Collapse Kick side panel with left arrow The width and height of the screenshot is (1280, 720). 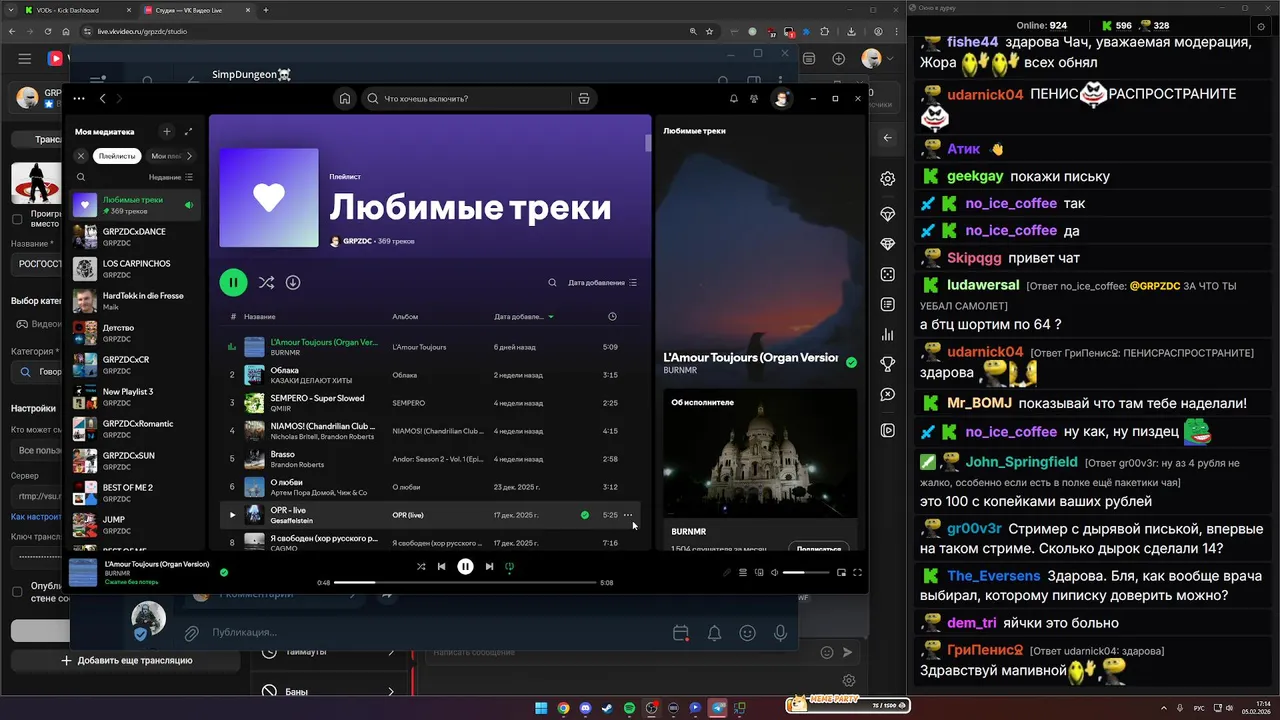[888, 138]
